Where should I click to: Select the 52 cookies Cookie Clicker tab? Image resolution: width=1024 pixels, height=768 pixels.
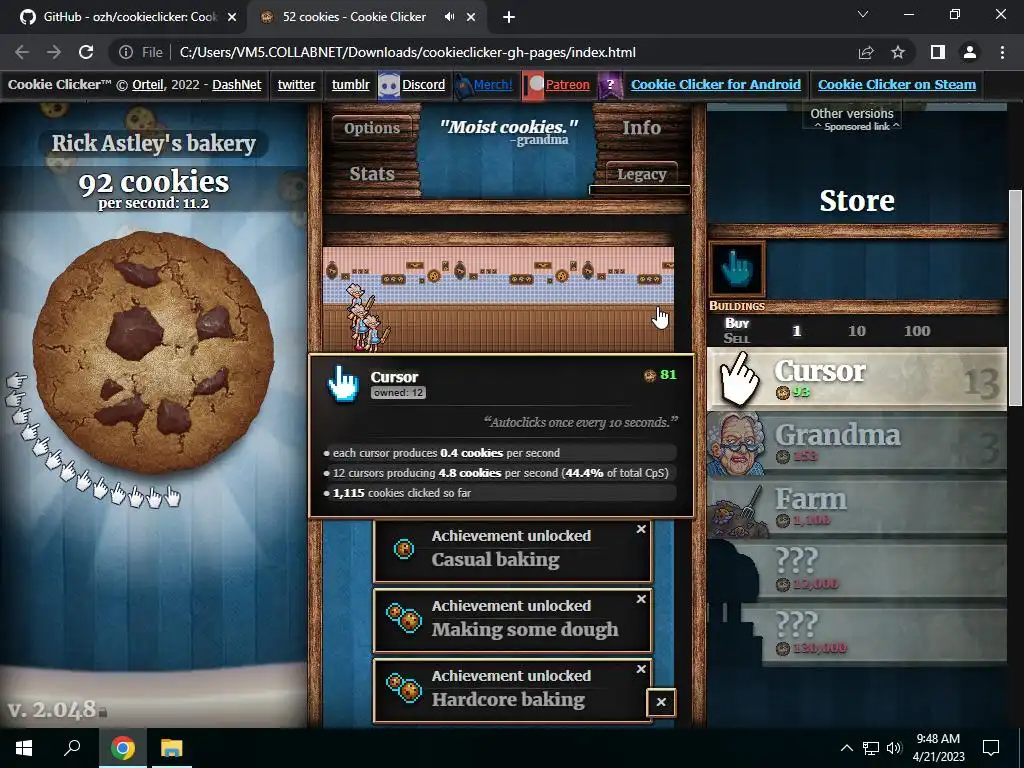tap(353, 17)
